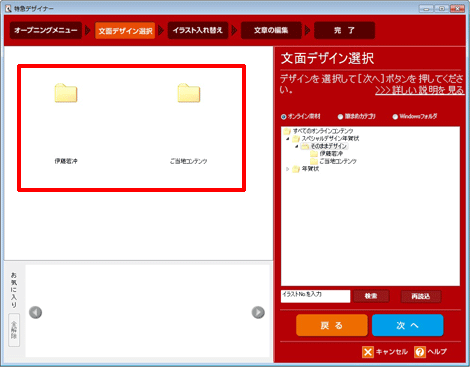Screen dimensions: 470x367
Task: Go to the オープニングメニュー step
Action: 46,30
